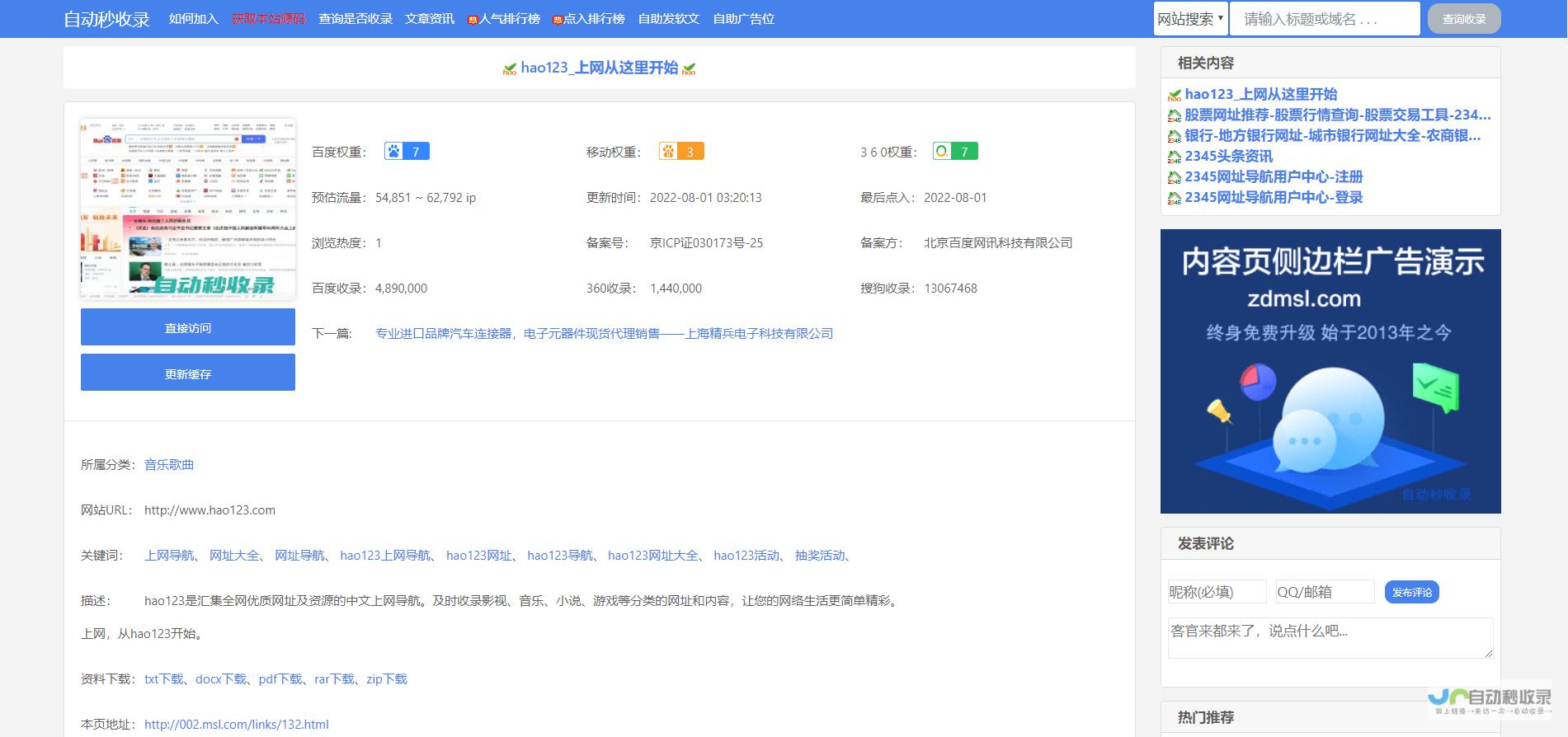Viewport: 1568px width, 737px height.
Task: Open 查询是否收录 menu item
Action: 356,19
